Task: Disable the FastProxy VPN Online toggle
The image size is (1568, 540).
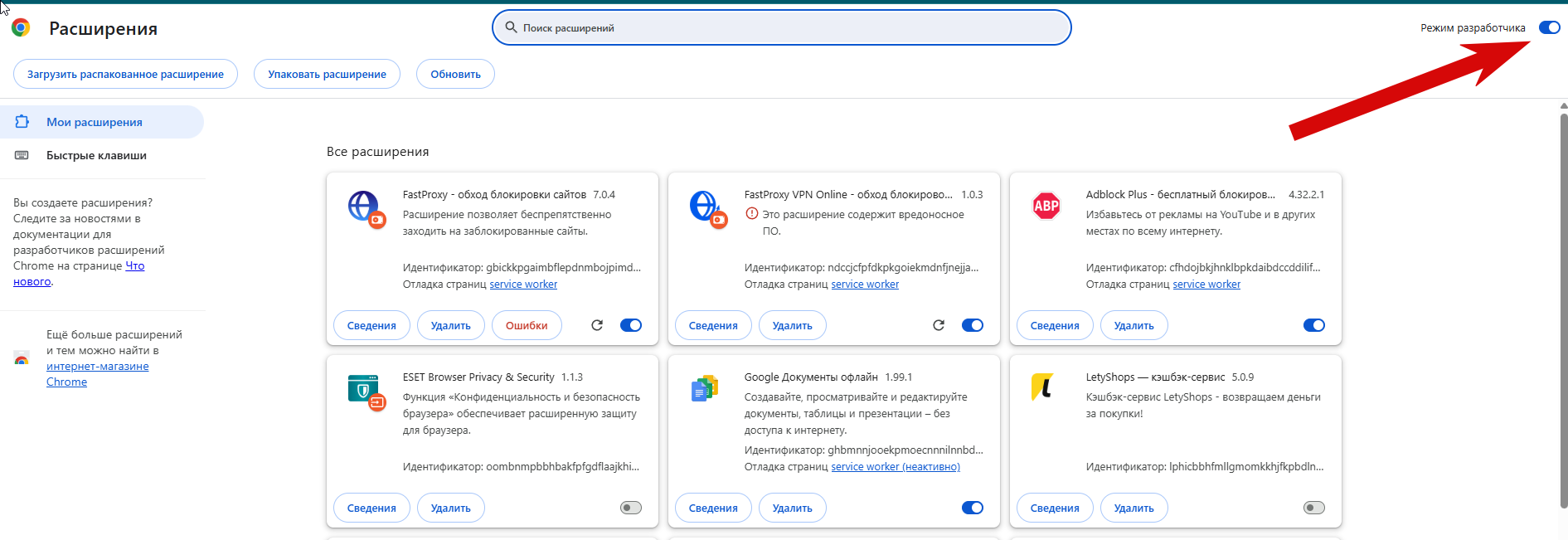Action: [973, 325]
